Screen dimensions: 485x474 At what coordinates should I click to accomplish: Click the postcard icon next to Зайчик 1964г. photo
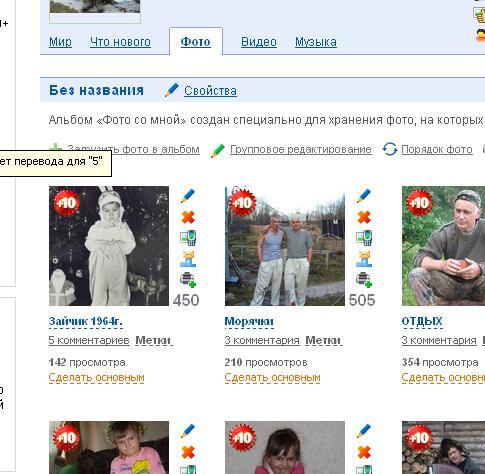tap(188, 259)
